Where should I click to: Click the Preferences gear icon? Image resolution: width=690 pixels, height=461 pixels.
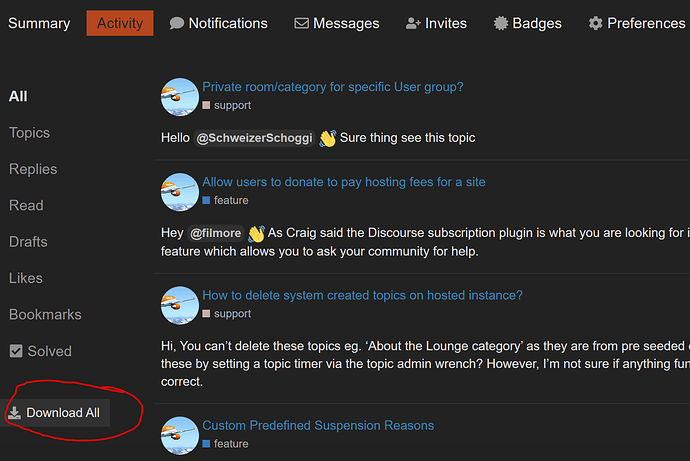(596, 23)
